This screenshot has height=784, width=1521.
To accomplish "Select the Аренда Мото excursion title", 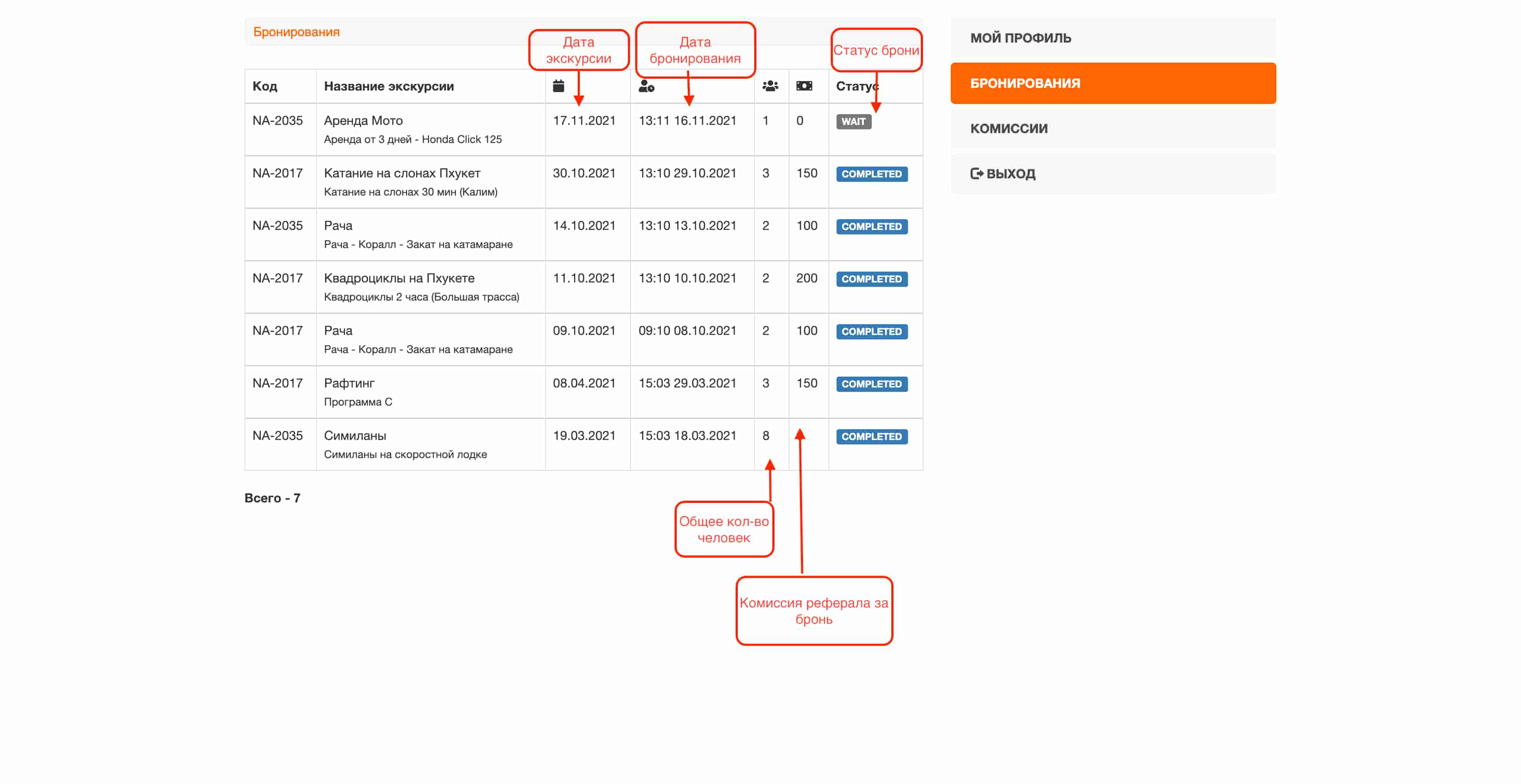I will coord(363,120).
